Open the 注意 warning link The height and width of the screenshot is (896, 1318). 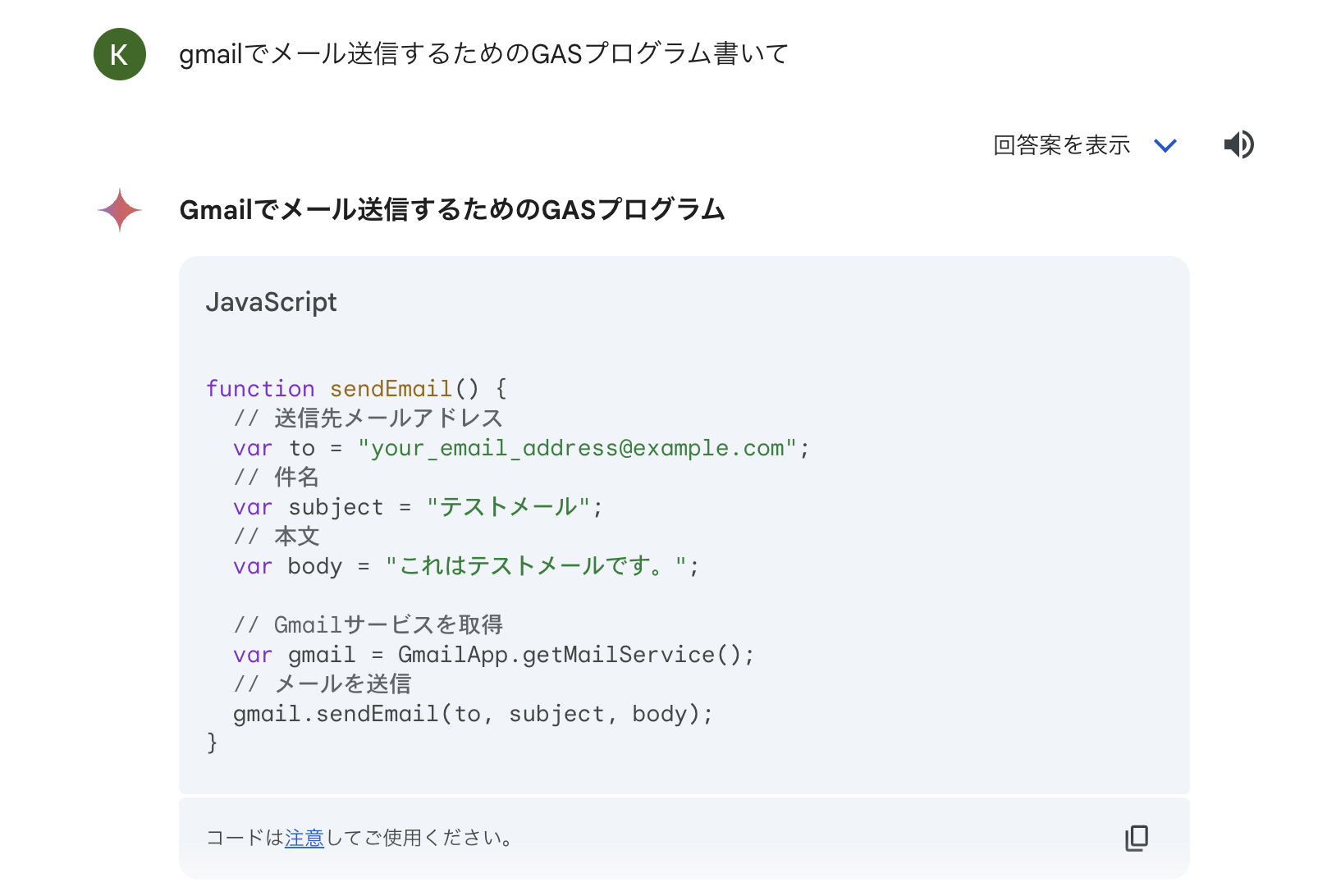304,838
